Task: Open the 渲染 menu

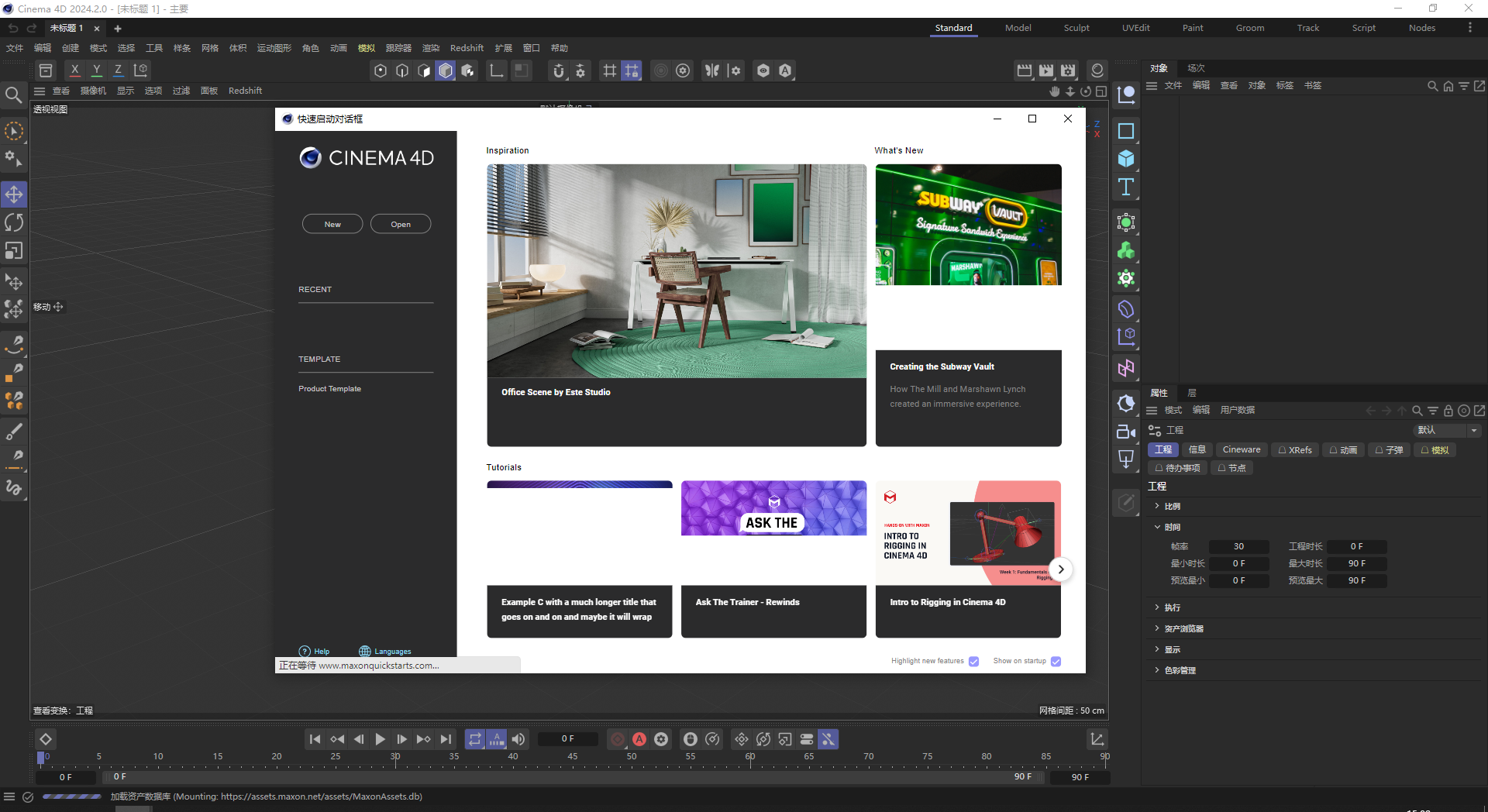Action: (x=430, y=48)
